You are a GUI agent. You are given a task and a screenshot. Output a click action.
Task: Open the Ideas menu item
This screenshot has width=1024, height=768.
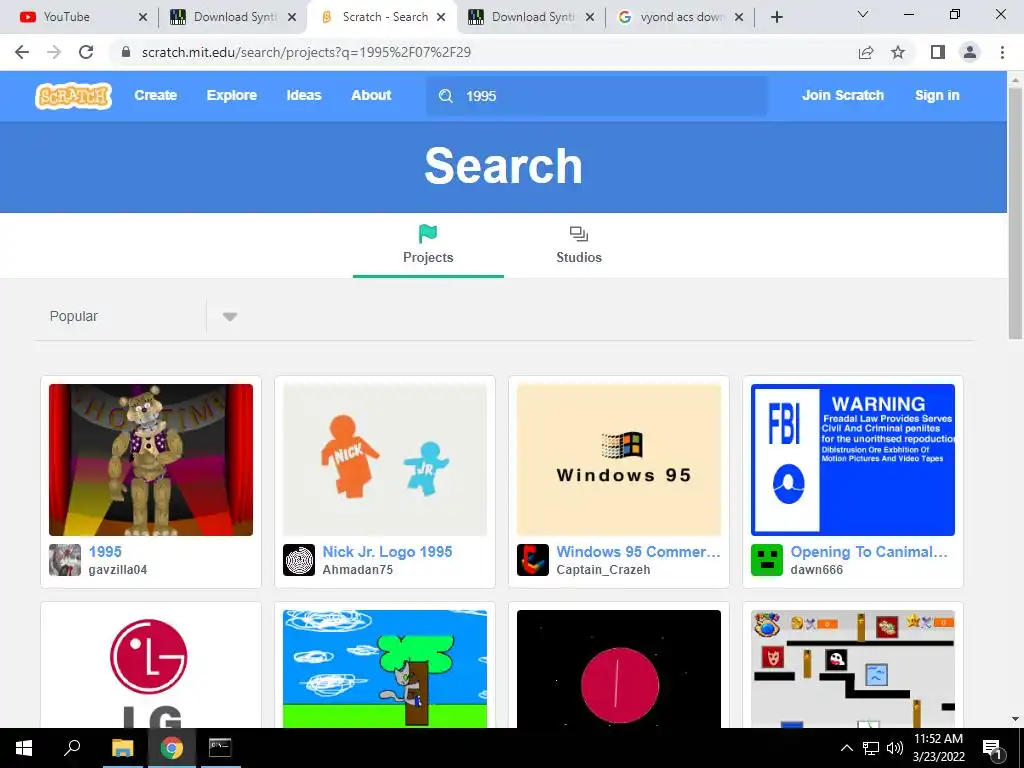(304, 95)
